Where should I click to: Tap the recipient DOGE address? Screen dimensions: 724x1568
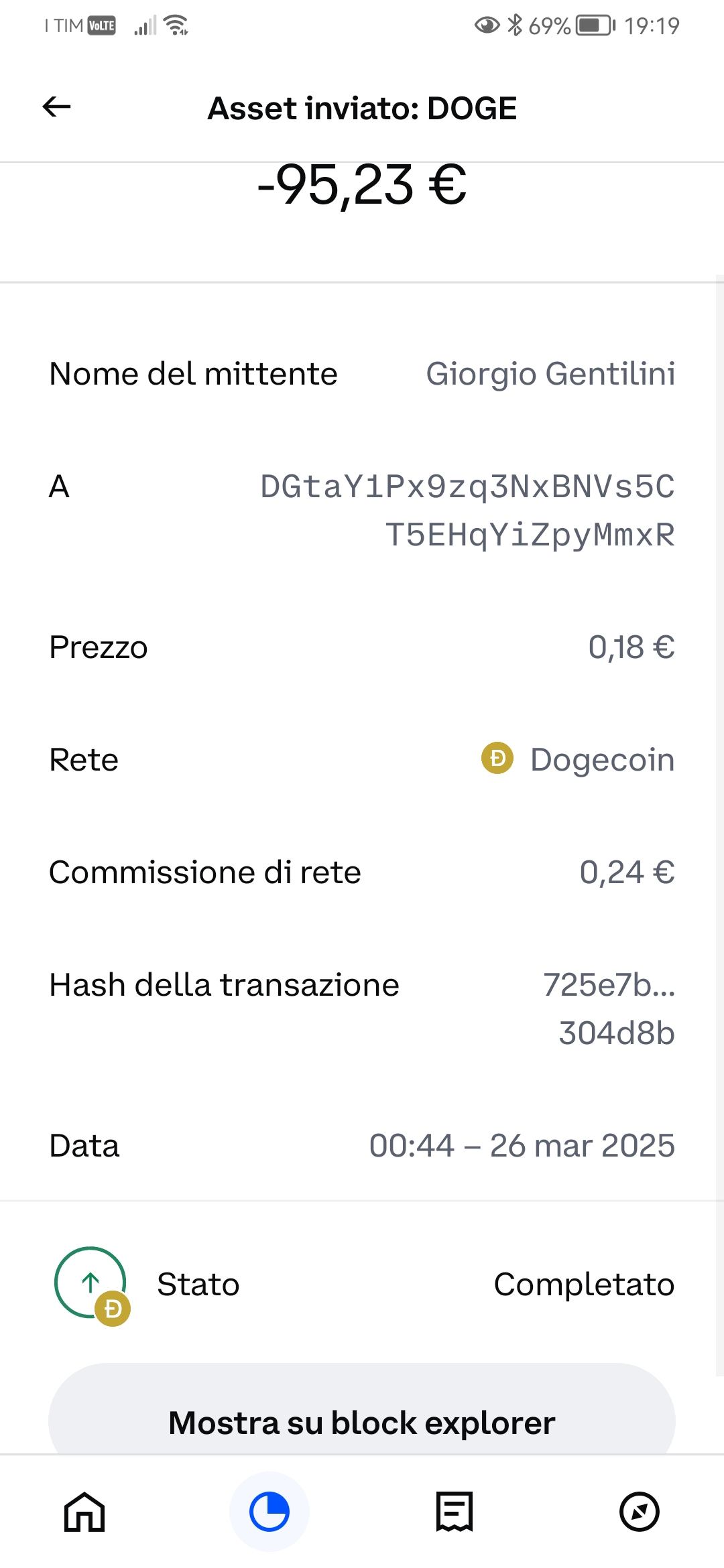(468, 511)
